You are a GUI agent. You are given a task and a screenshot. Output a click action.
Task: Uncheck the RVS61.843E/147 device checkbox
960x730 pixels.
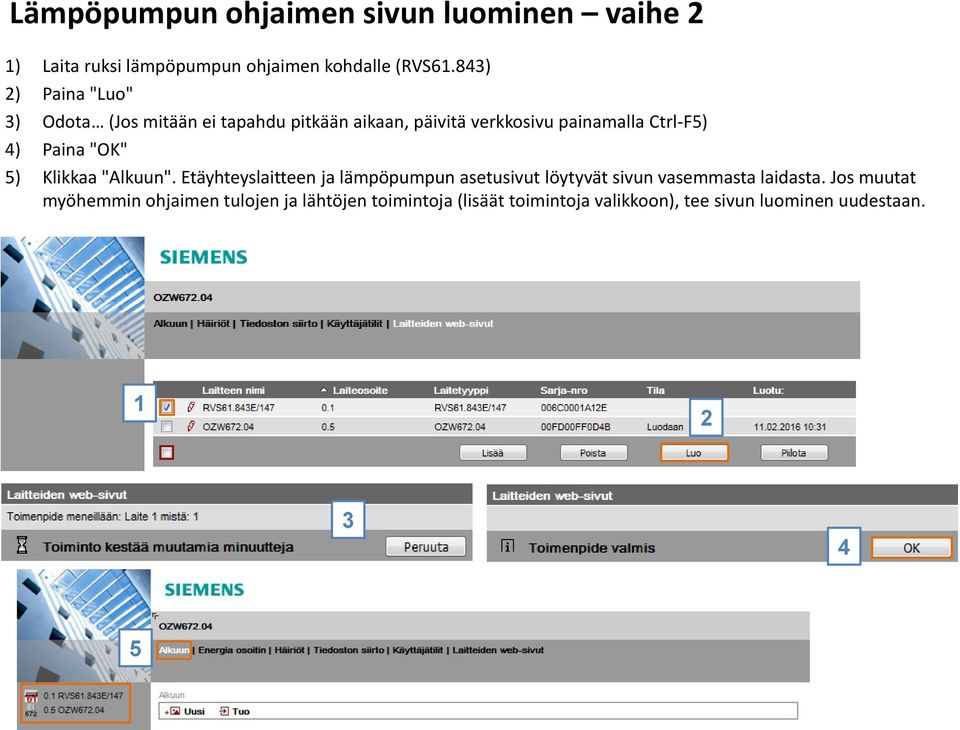pyautogui.click(x=167, y=407)
